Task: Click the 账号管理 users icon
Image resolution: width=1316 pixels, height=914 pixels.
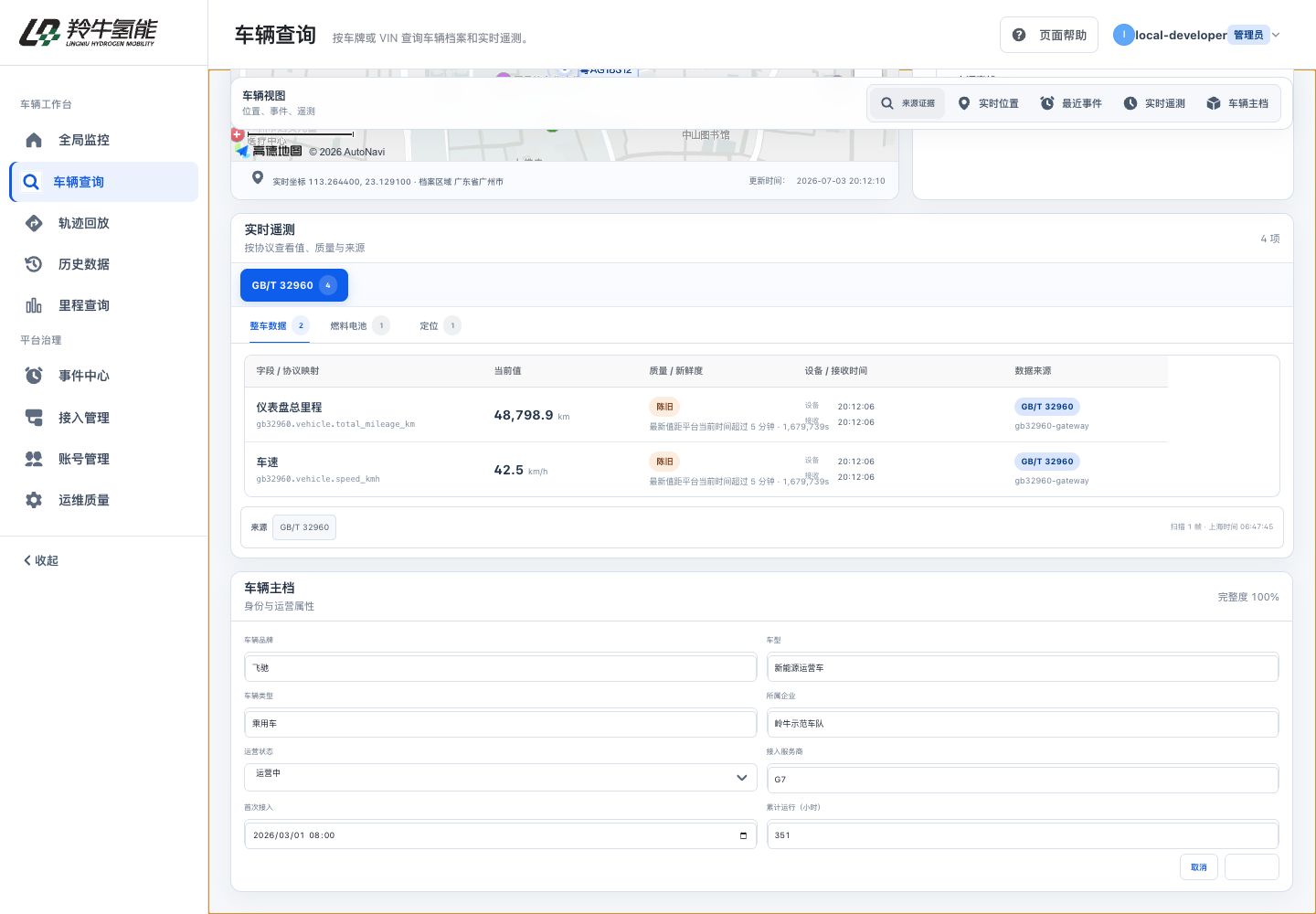Action: coord(34,459)
